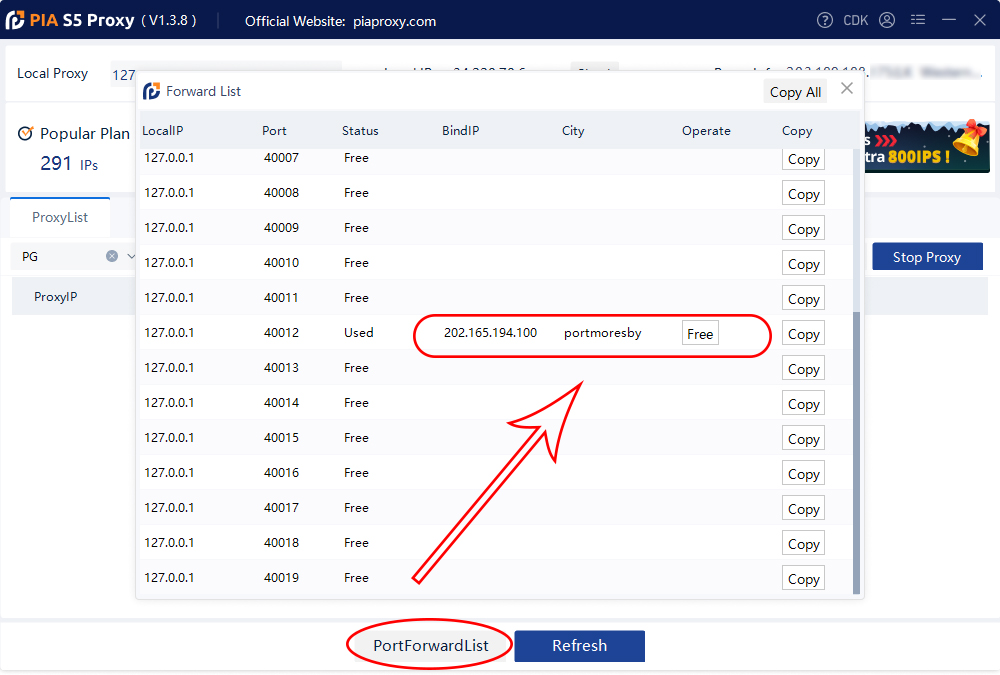Open the settings list menu icon
Image resolution: width=1000 pixels, height=675 pixels.
pos(918,20)
